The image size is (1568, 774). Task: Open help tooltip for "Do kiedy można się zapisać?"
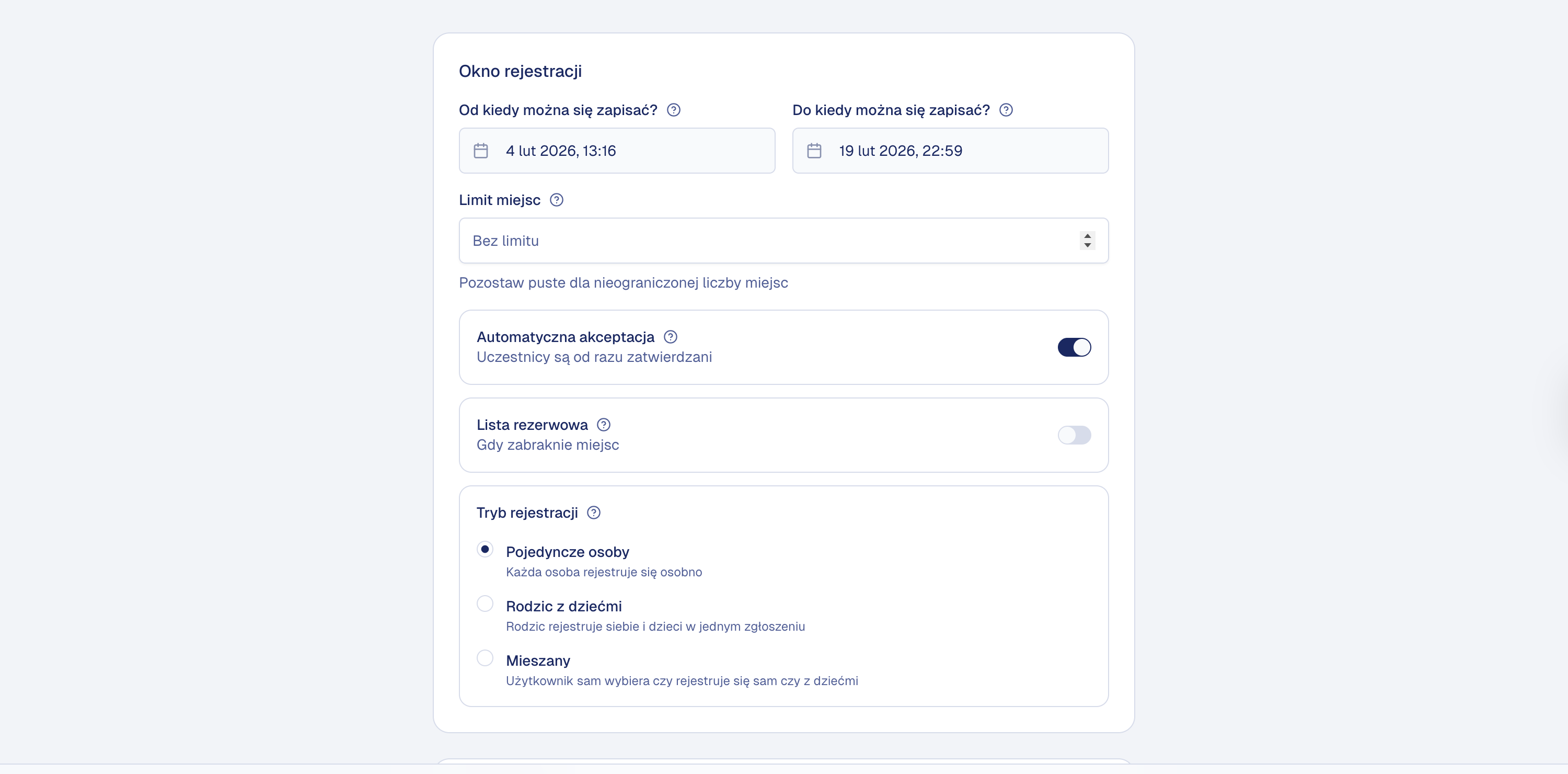point(1006,110)
